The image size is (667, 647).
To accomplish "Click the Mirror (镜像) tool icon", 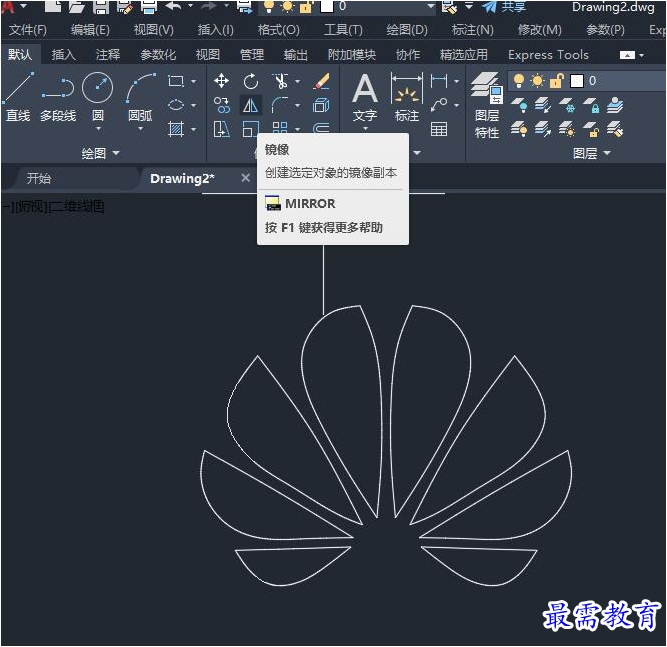I will click(251, 105).
